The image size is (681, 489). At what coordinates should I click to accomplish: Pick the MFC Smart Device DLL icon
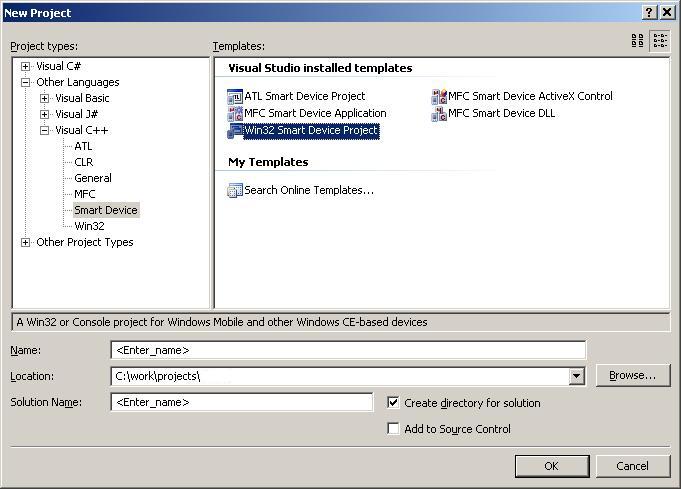coord(439,114)
